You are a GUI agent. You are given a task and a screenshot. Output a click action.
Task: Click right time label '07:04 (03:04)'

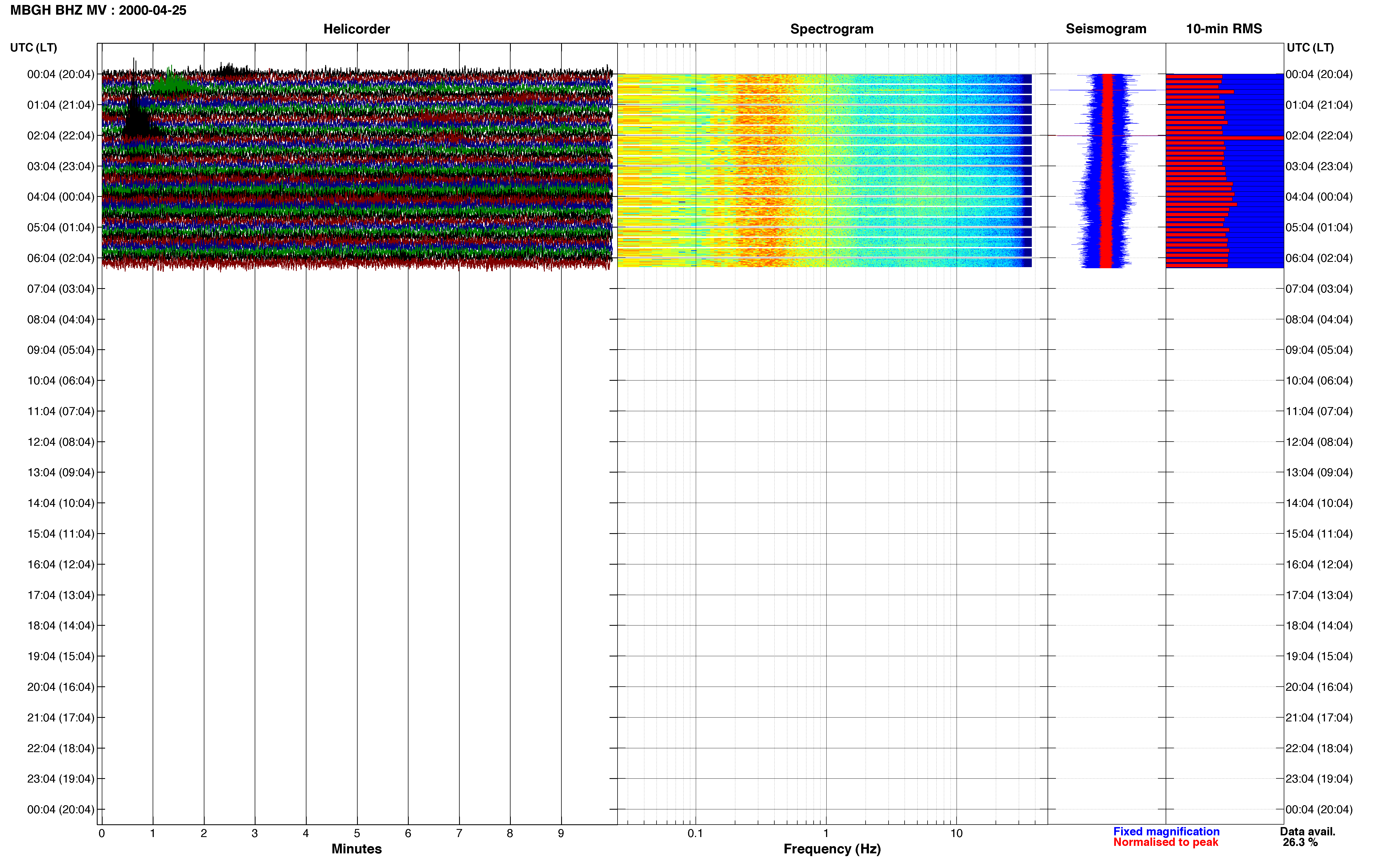1319,289
